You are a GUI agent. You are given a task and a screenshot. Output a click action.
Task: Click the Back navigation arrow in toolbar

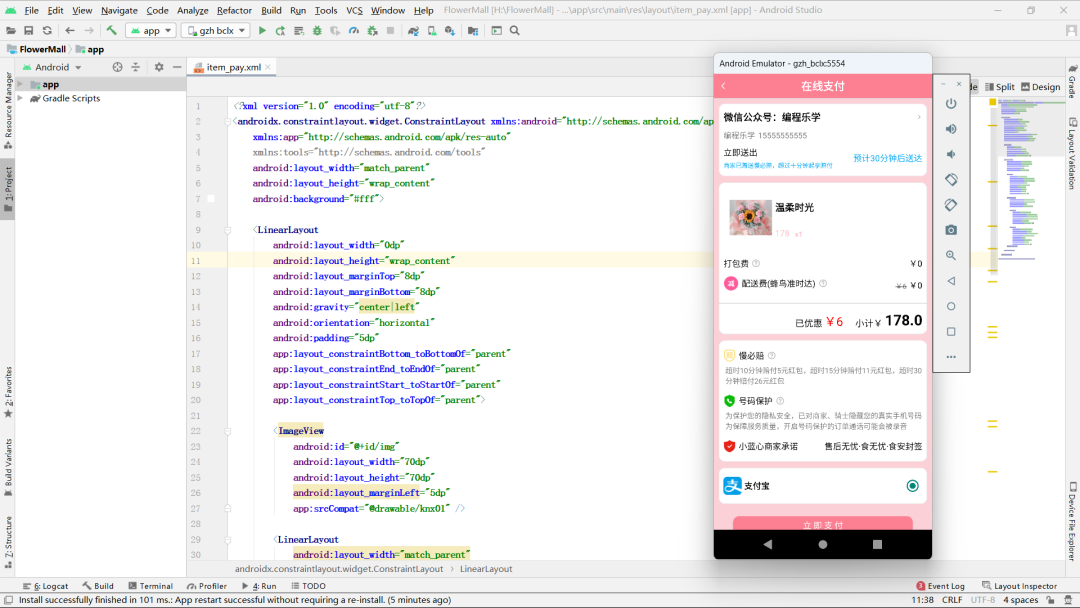70,30
